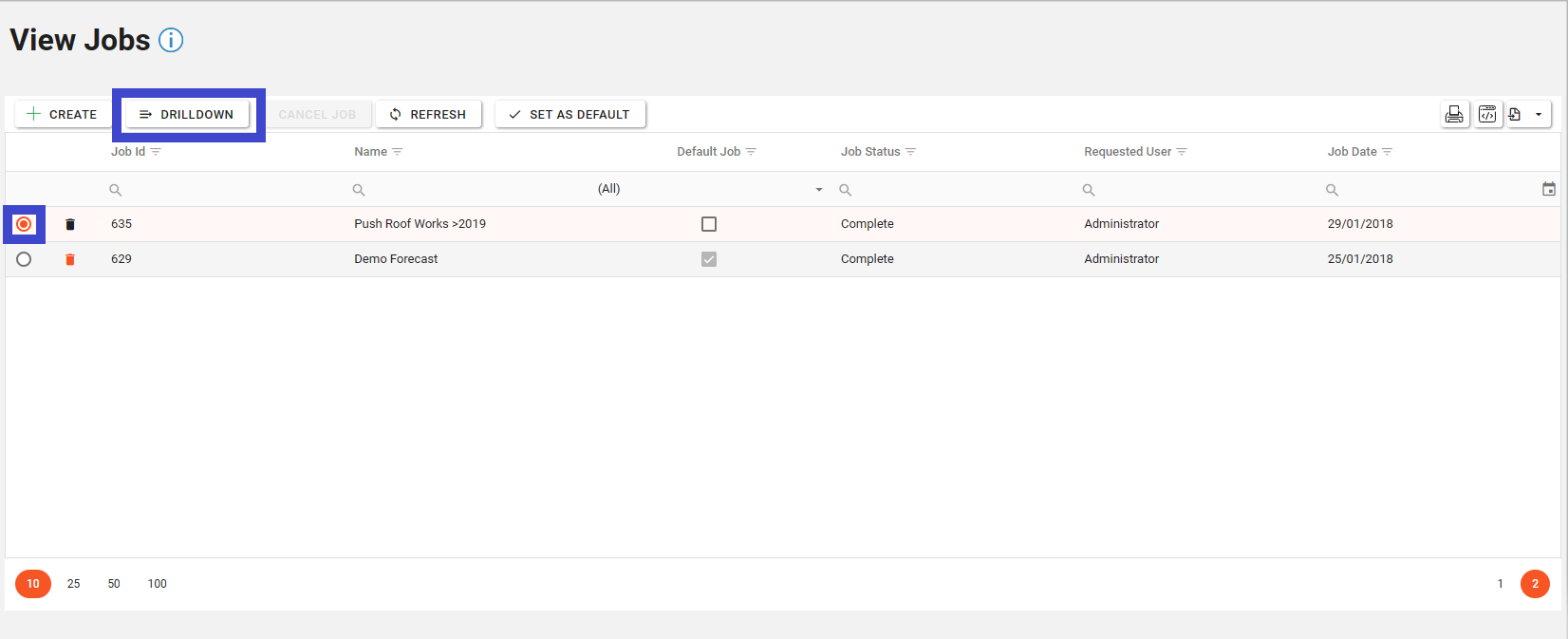This screenshot has width=1568, height=639.
Task: Click the info icon beside View Jobs
Action: [171, 40]
